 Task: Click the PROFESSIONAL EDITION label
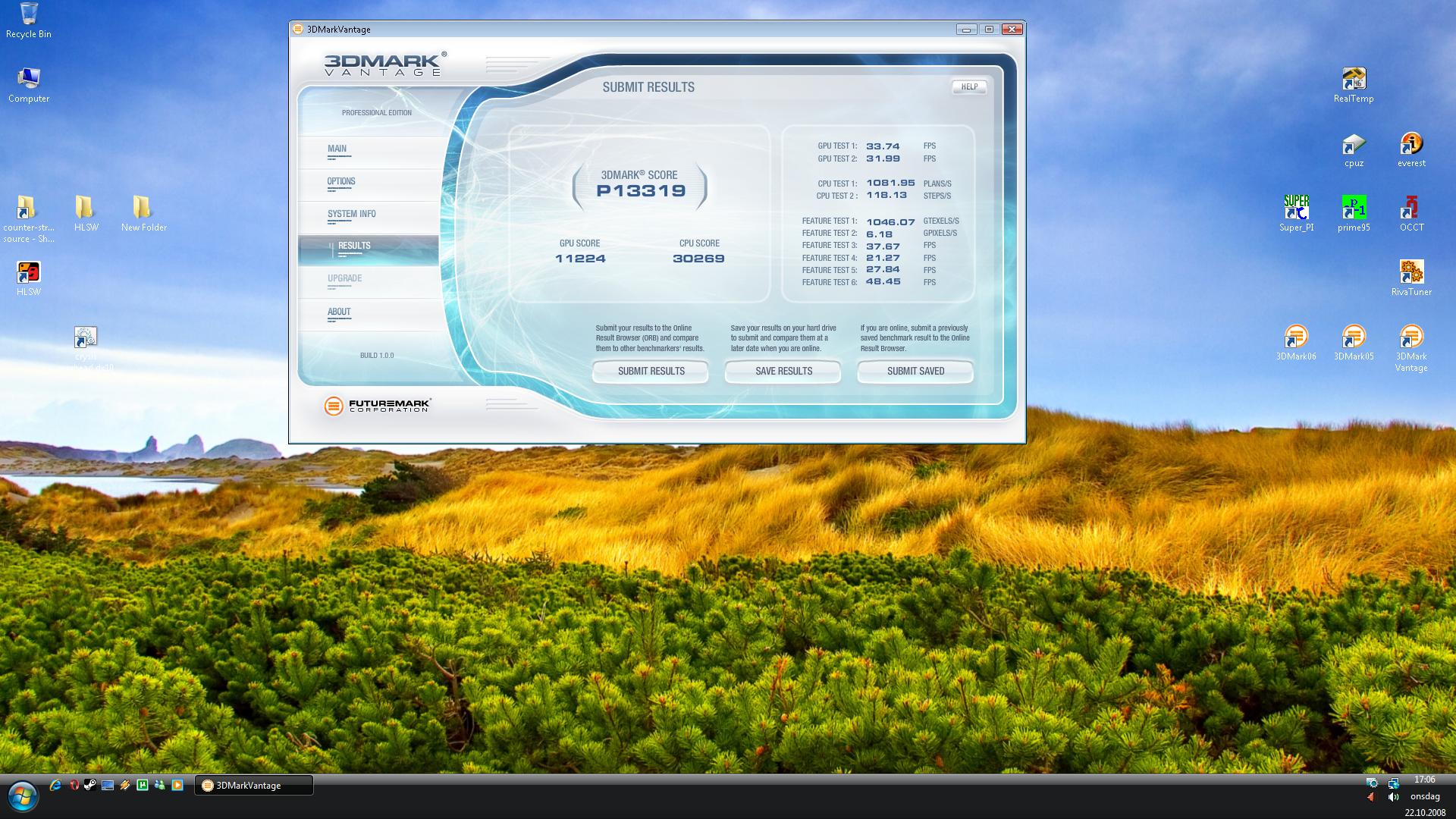click(376, 113)
